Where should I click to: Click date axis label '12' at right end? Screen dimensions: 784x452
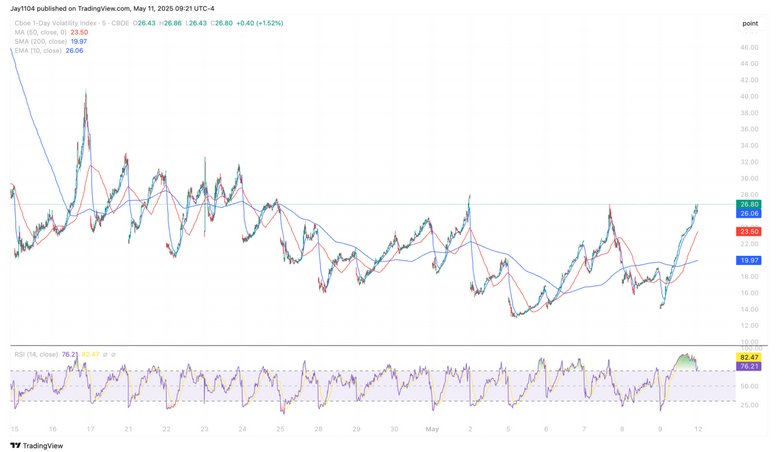pyautogui.click(x=698, y=429)
